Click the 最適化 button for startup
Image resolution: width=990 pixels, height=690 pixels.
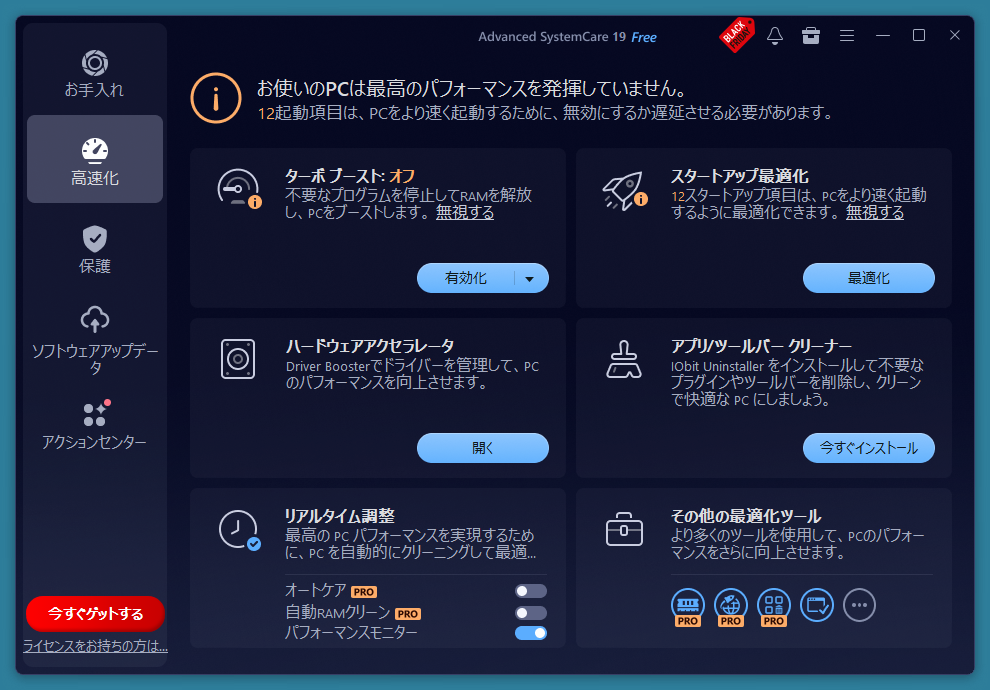tap(868, 278)
